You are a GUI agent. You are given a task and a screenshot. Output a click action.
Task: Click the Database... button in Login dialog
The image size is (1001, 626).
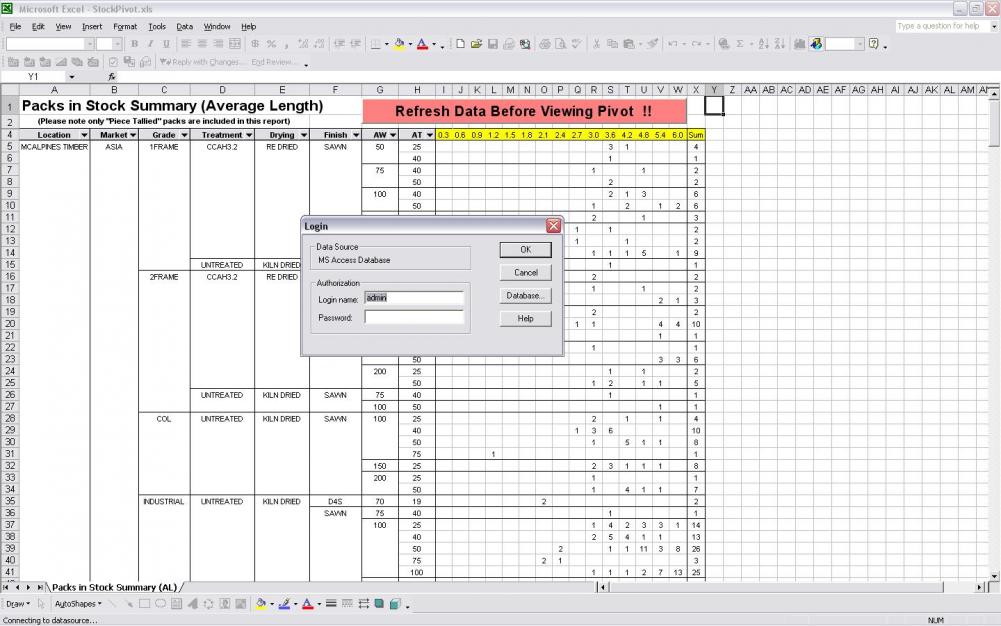[525, 295]
